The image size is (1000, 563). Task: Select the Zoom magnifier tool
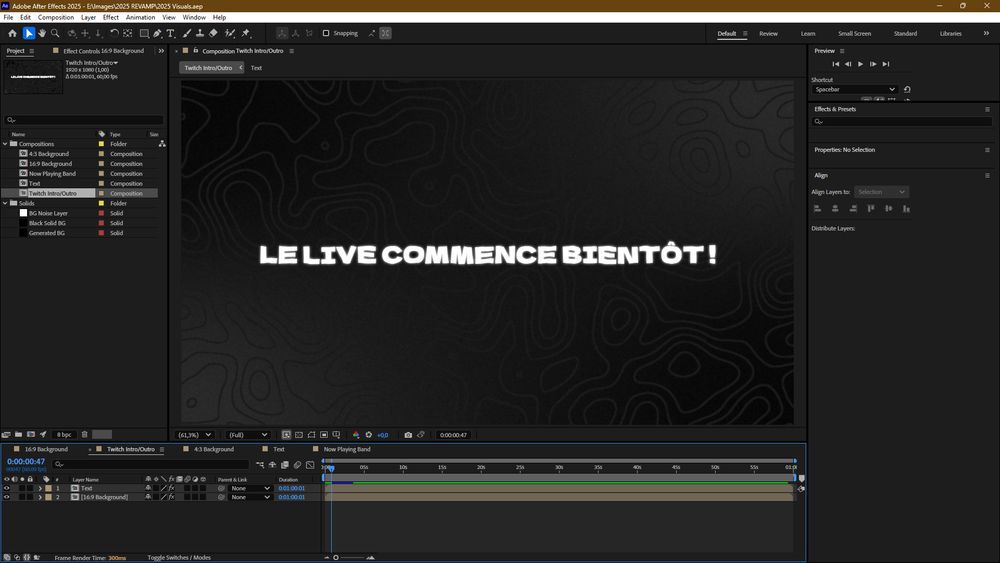(55, 33)
